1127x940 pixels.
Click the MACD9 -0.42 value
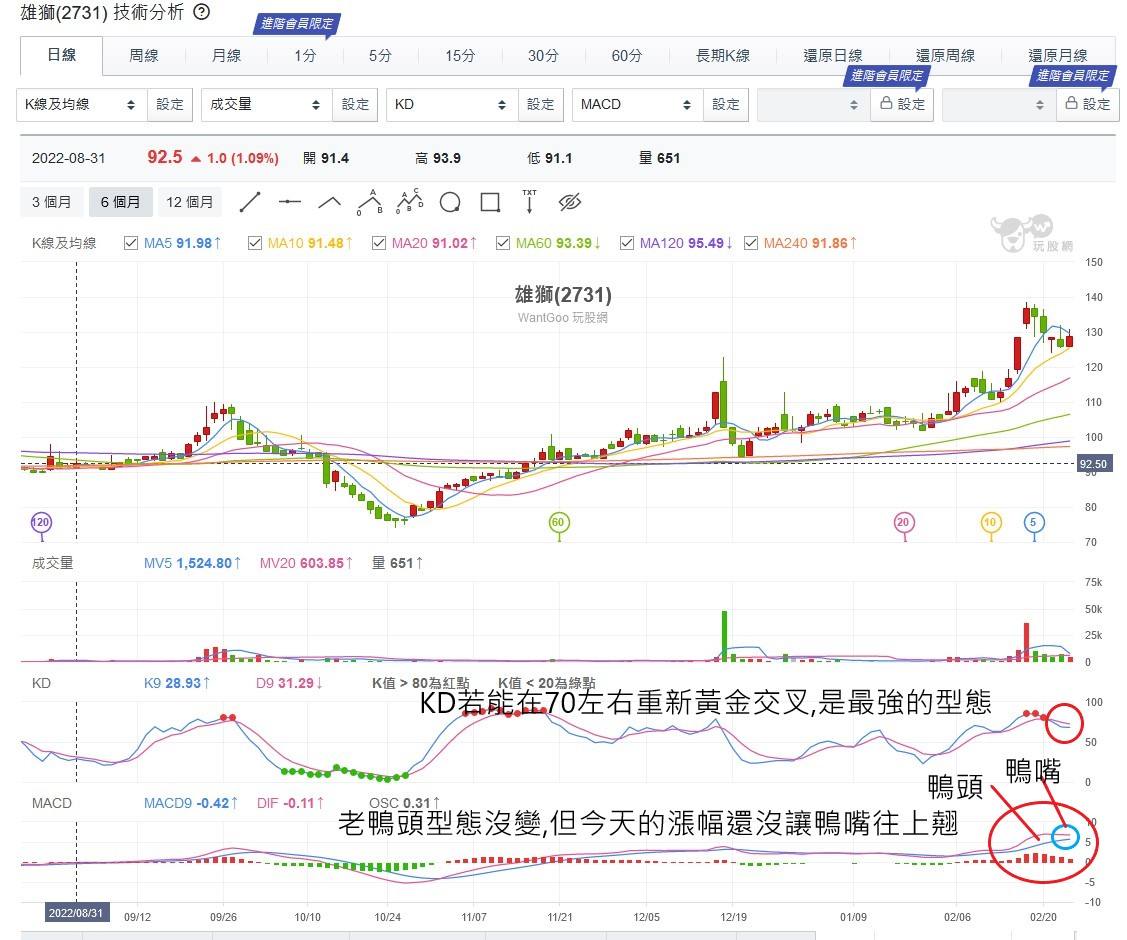click(x=192, y=803)
